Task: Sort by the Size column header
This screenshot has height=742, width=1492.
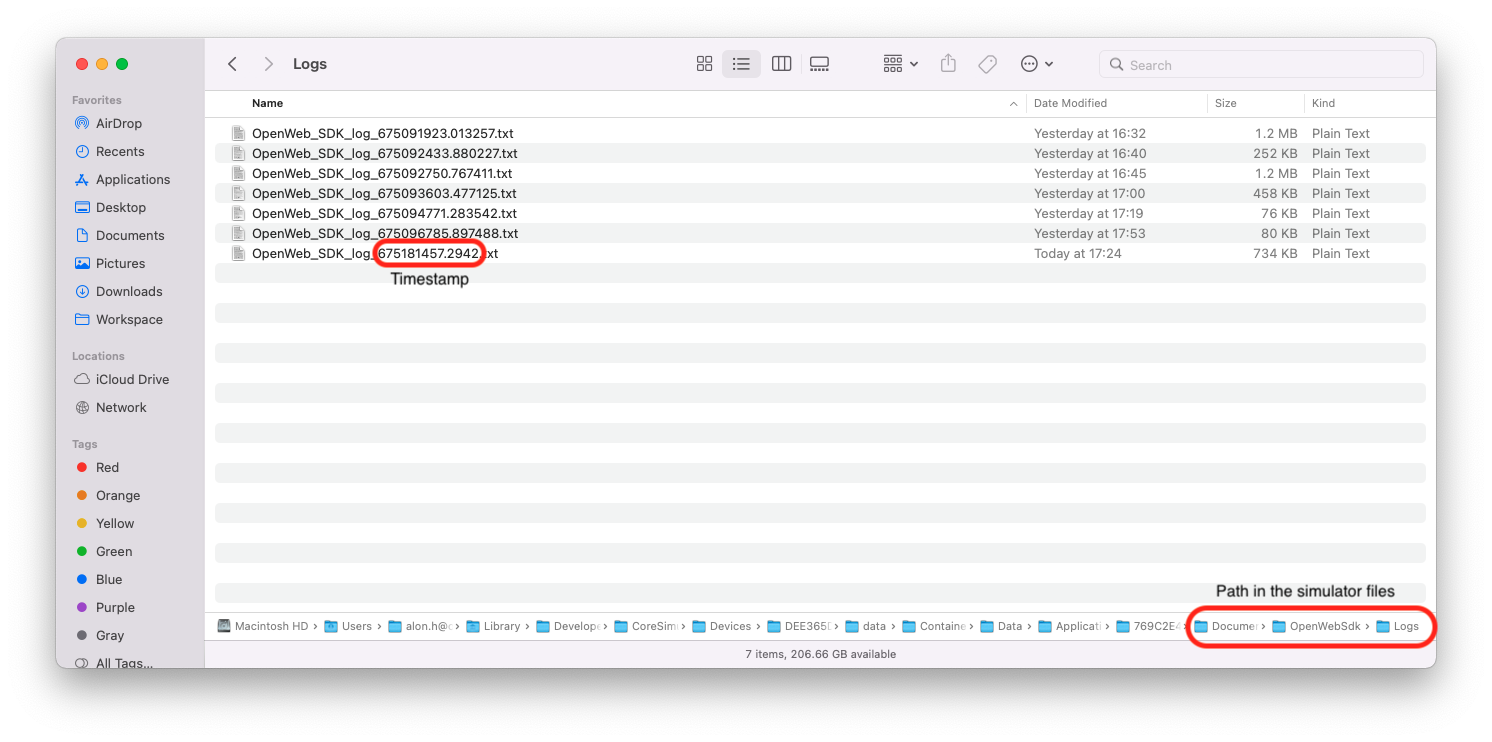Action: (1226, 103)
